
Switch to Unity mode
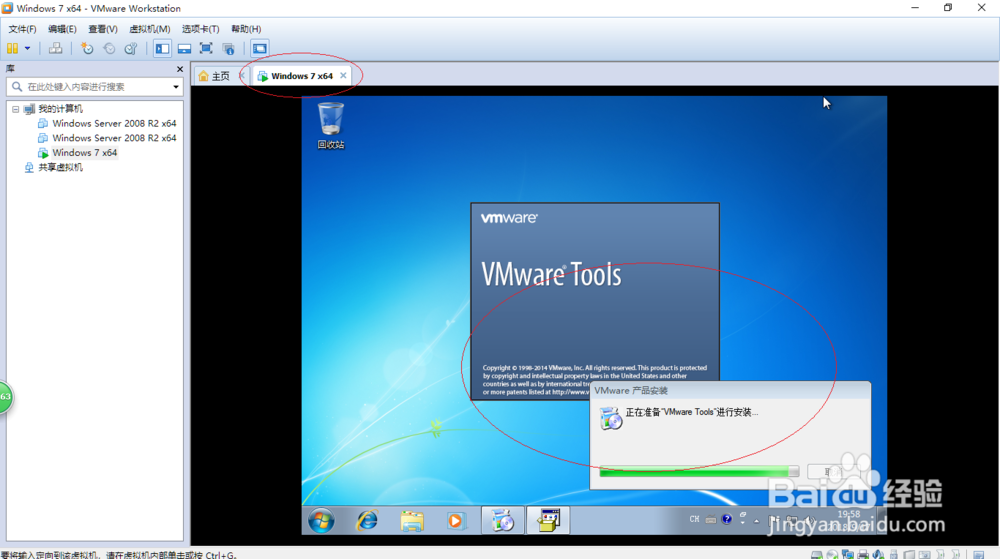point(228,48)
